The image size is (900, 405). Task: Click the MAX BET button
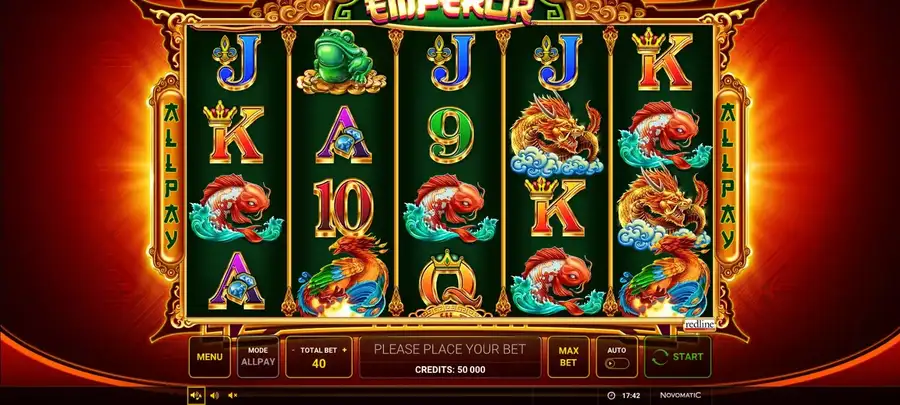[x=568, y=357]
